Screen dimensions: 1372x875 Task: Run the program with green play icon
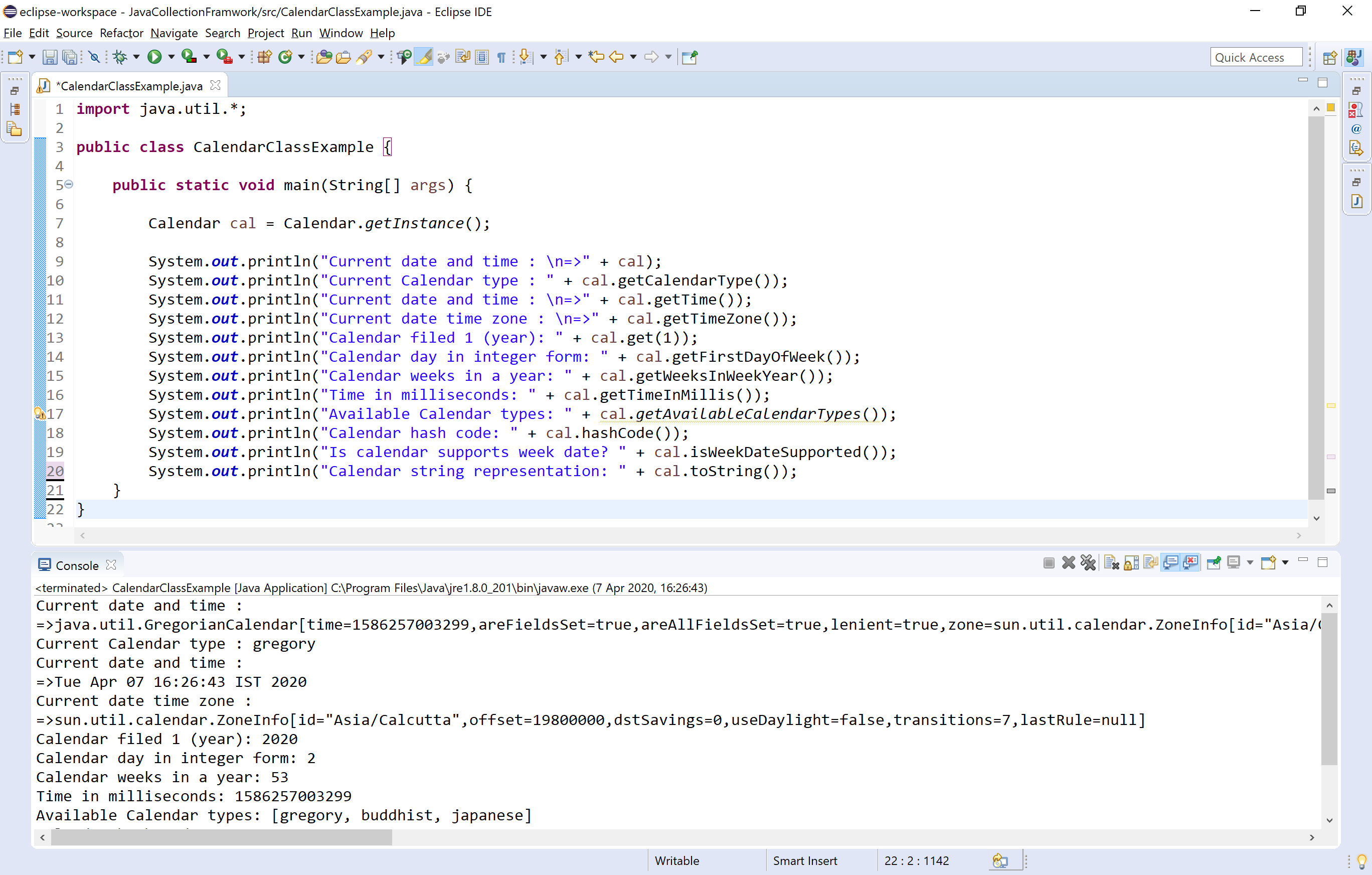click(154, 57)
